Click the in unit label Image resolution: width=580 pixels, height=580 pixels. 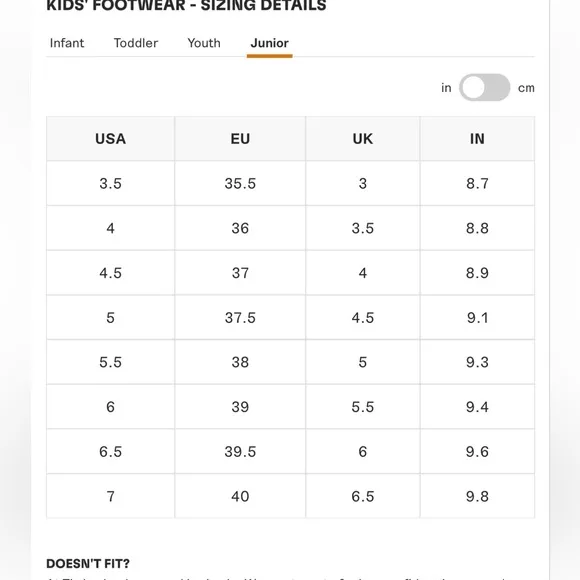pos(446,88)
